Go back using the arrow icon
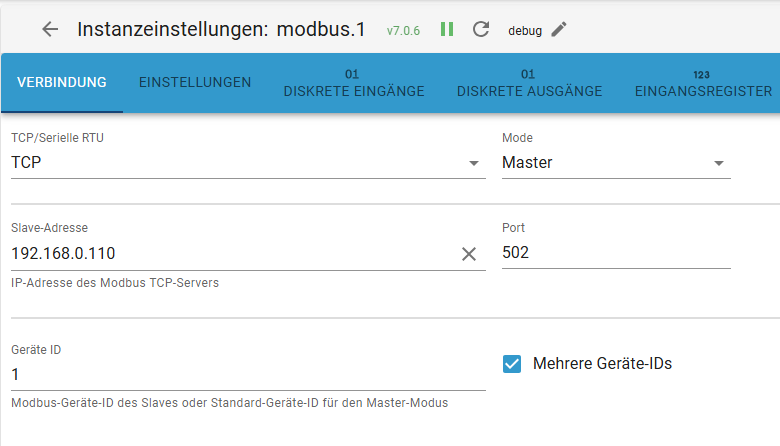780x446 pixels. (50, 29)
